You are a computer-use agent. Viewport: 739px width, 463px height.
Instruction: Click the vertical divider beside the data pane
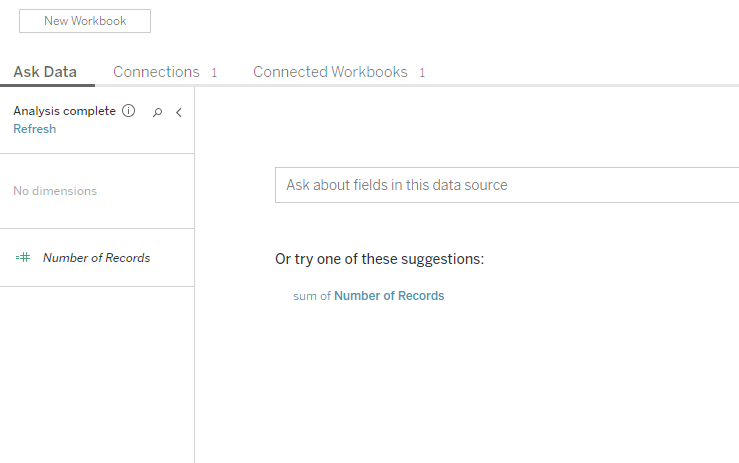195,300
